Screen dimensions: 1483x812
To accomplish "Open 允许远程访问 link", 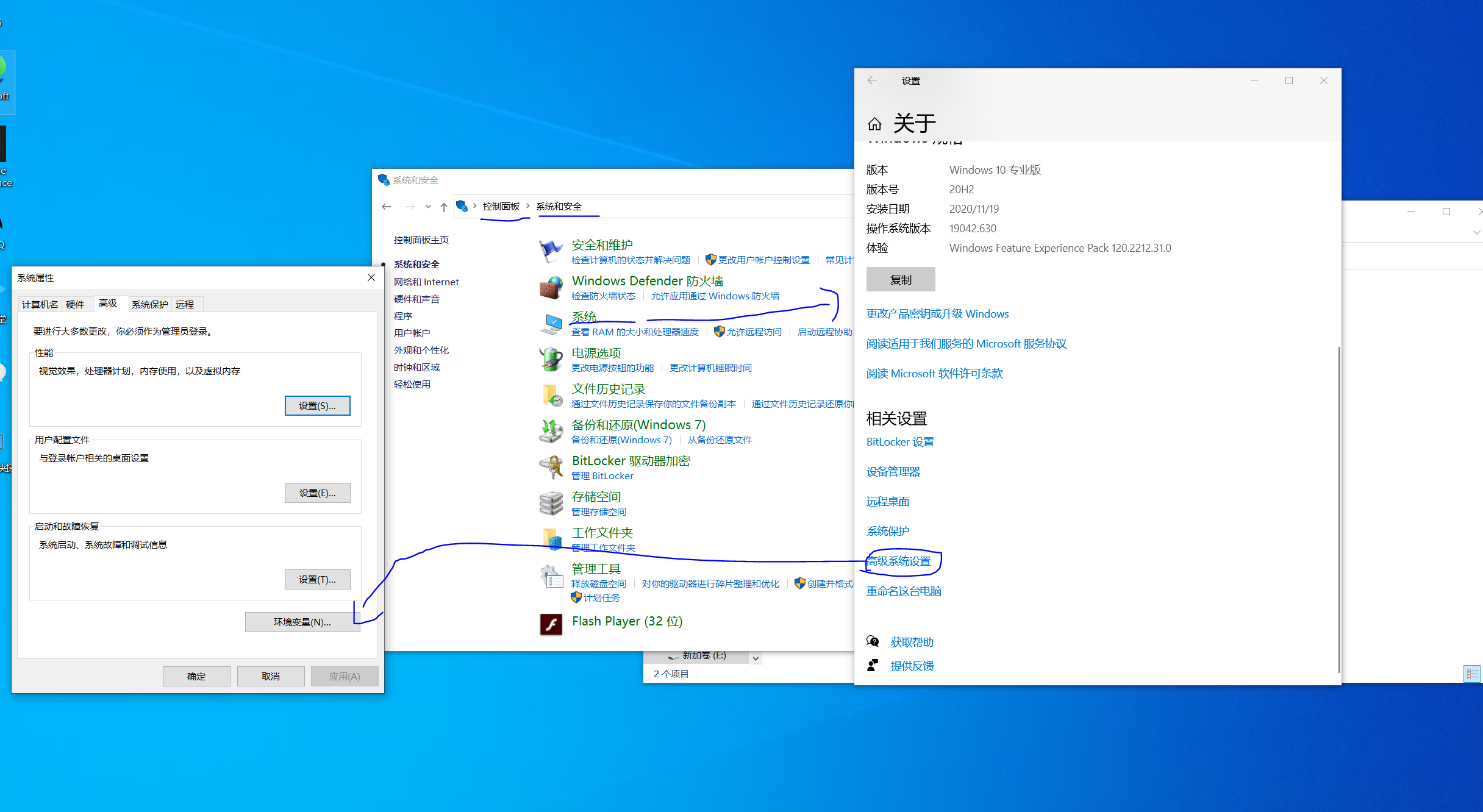I will point(754,332).
